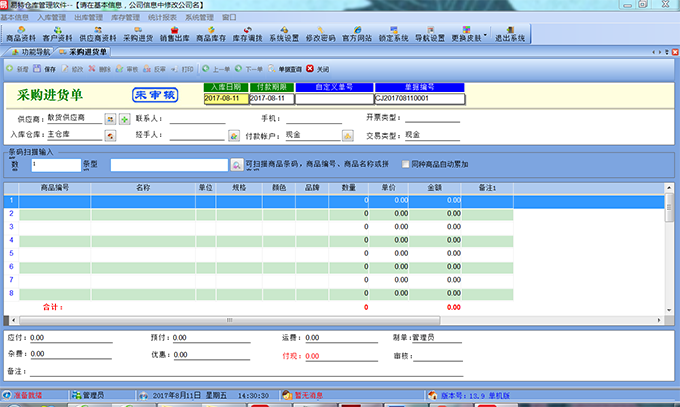Toggle 同种商品自动累加 checkbox
The width and height of the screenshot is (680, 407).
point(405,164)
